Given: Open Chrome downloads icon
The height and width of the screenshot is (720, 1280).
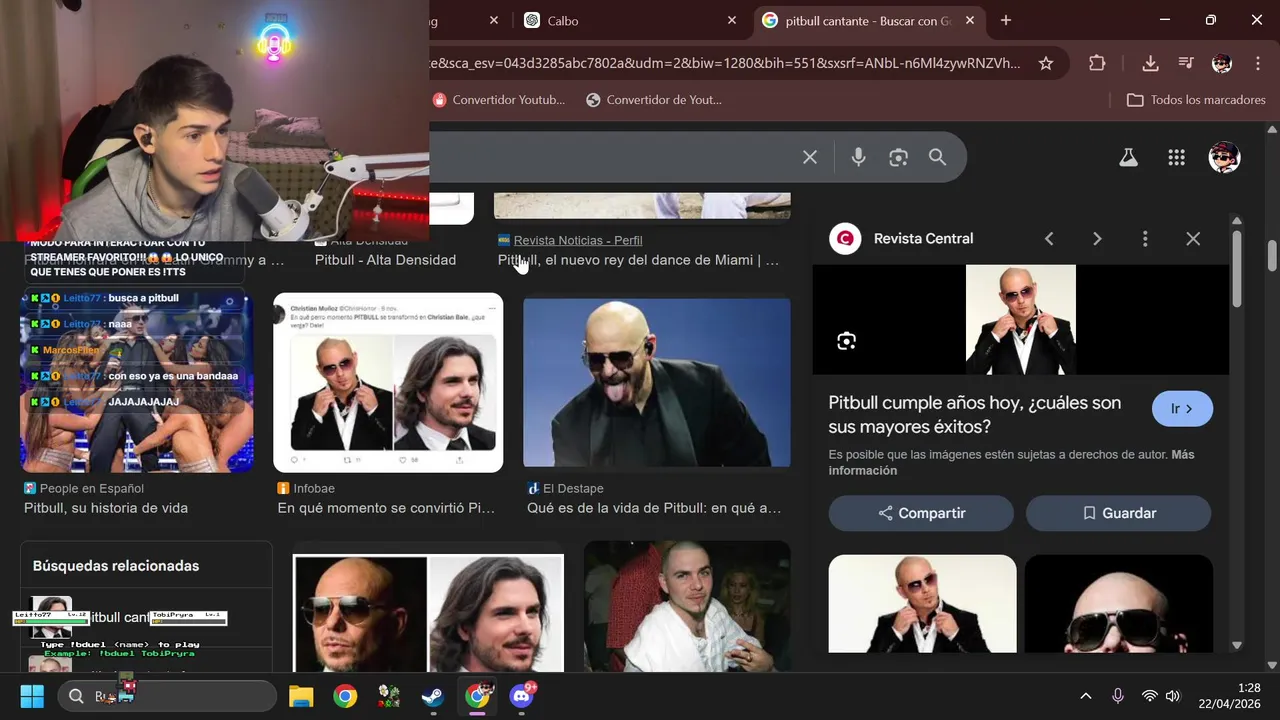Looking at the screenshot, I should tap(1150, 63).
